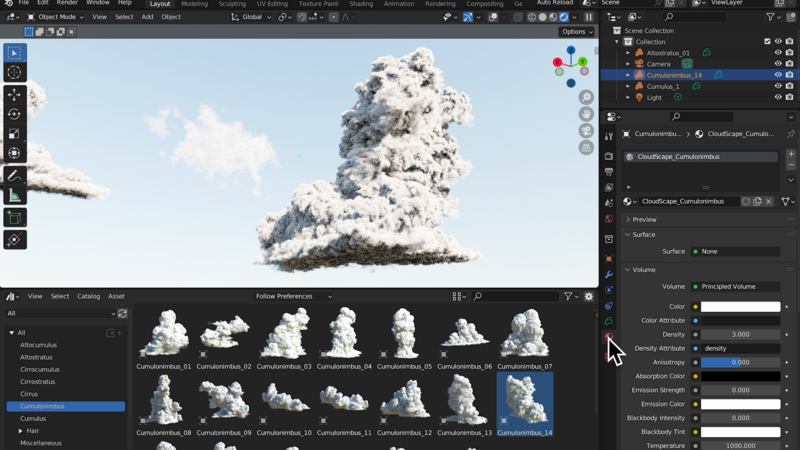This screenshot has width=800, height=450.
Task: Toggle the material fake user shield
Action: click(x=746, y=202)
